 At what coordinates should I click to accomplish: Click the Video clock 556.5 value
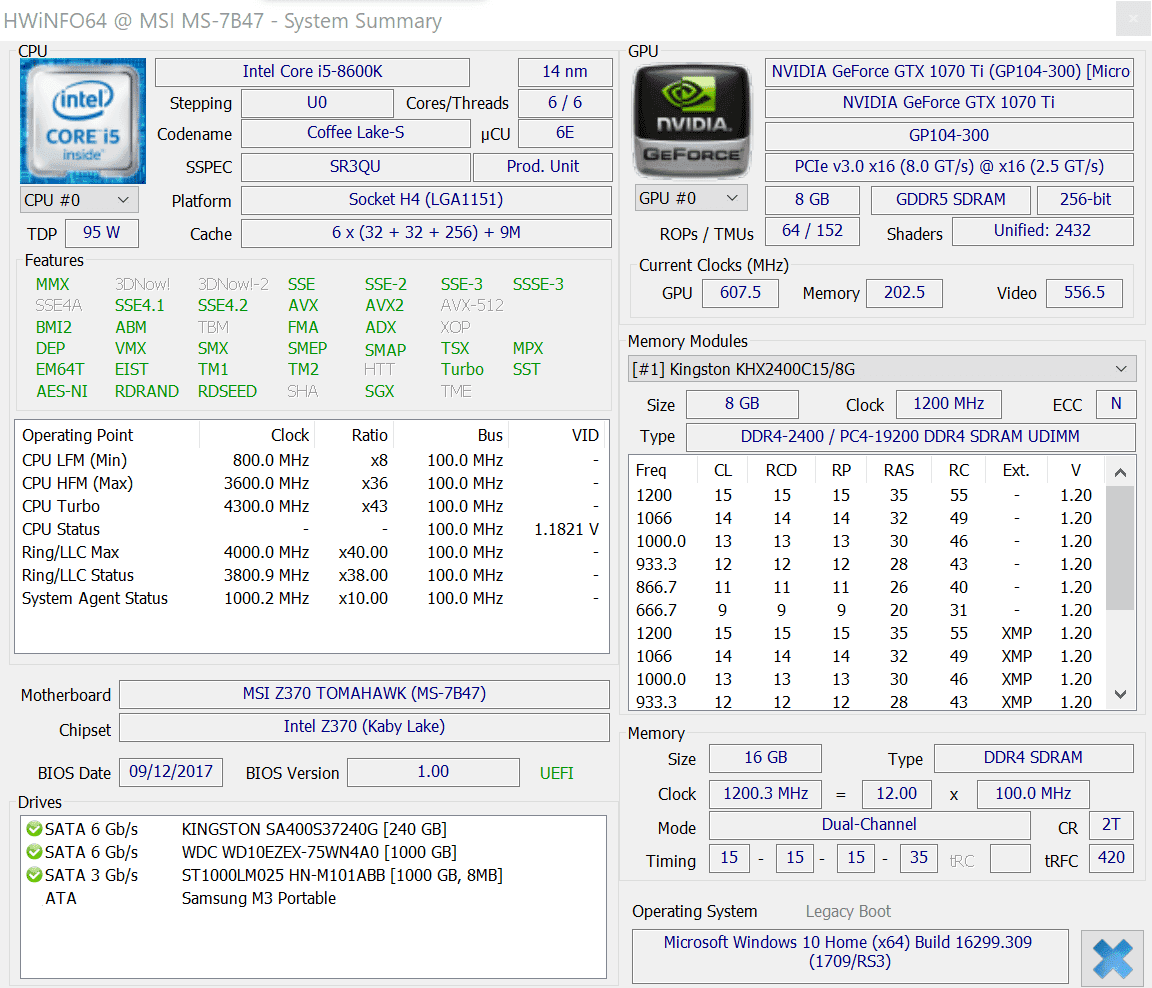(x=1084, y=293)
